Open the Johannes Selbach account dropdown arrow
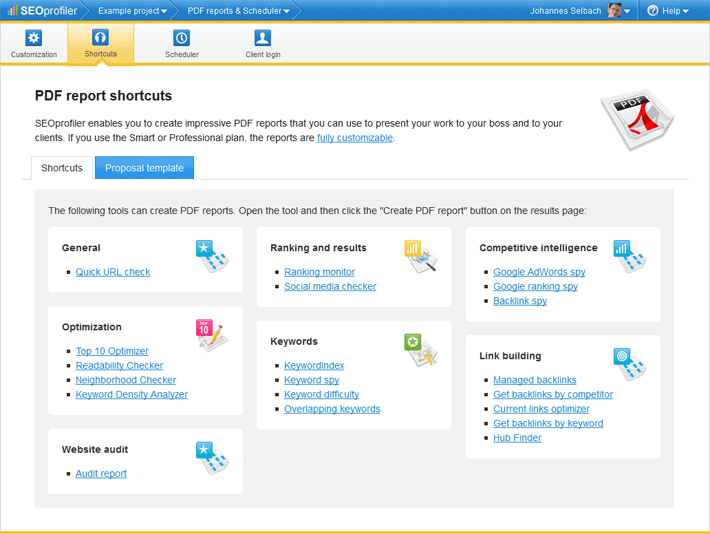The width and height of the screenshot is (710, 534). click(627, 11)
